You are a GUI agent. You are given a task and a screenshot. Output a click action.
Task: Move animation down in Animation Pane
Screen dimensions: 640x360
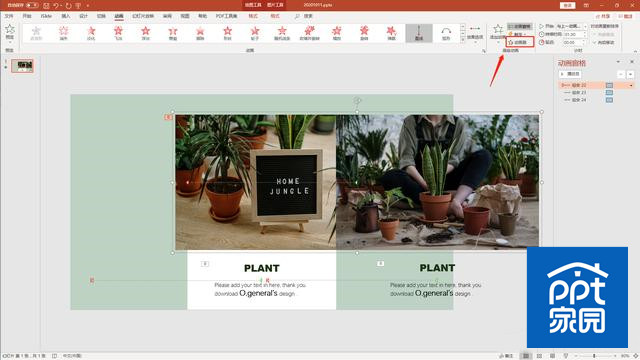tap(631, 74)
